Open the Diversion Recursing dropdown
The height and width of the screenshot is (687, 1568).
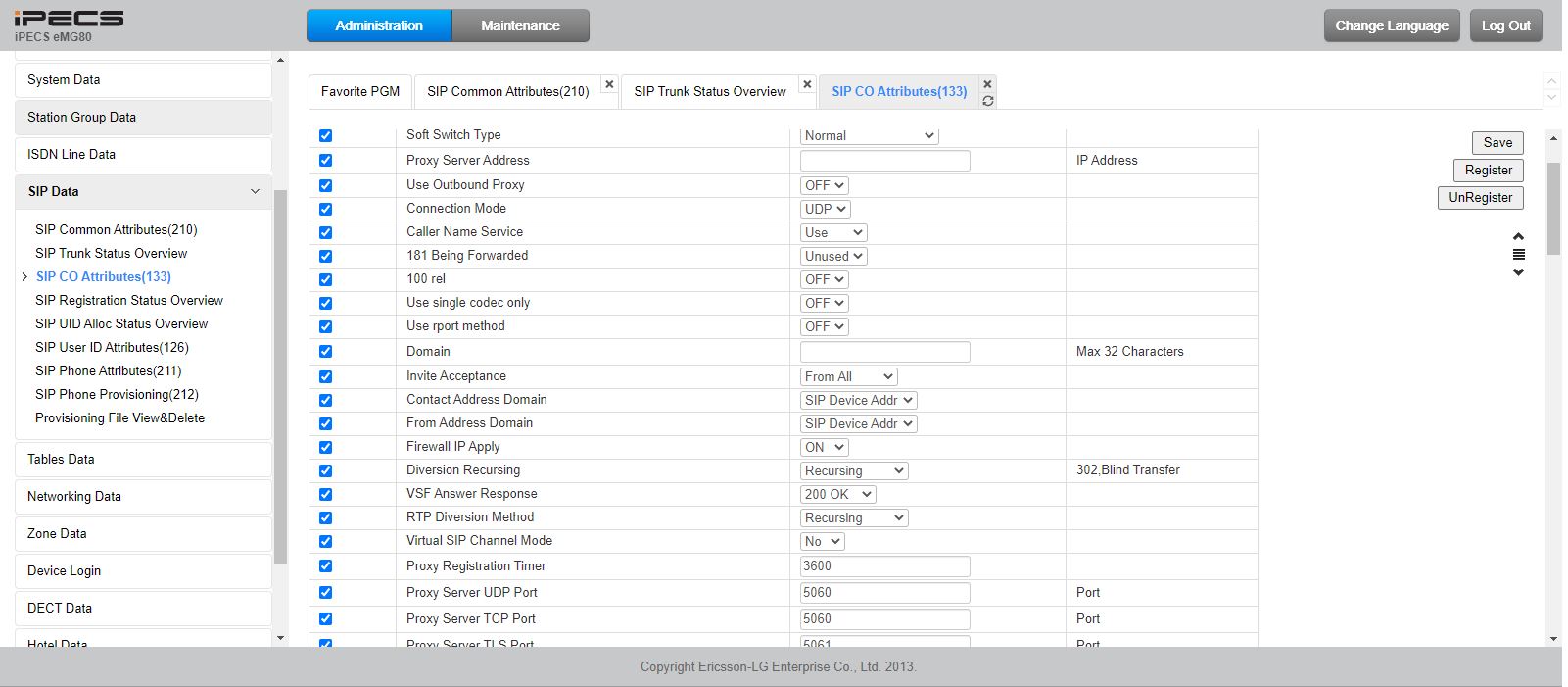(855, 470)
